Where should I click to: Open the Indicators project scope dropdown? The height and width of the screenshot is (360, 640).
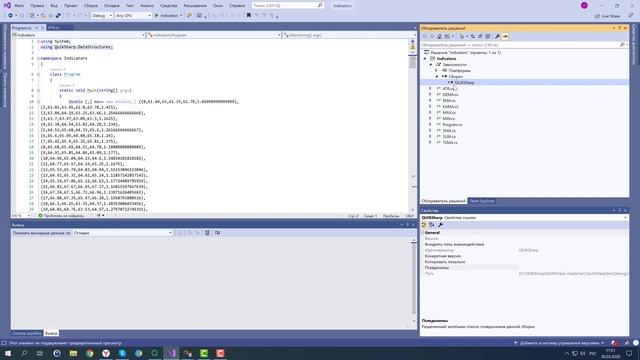coord(78,35)
